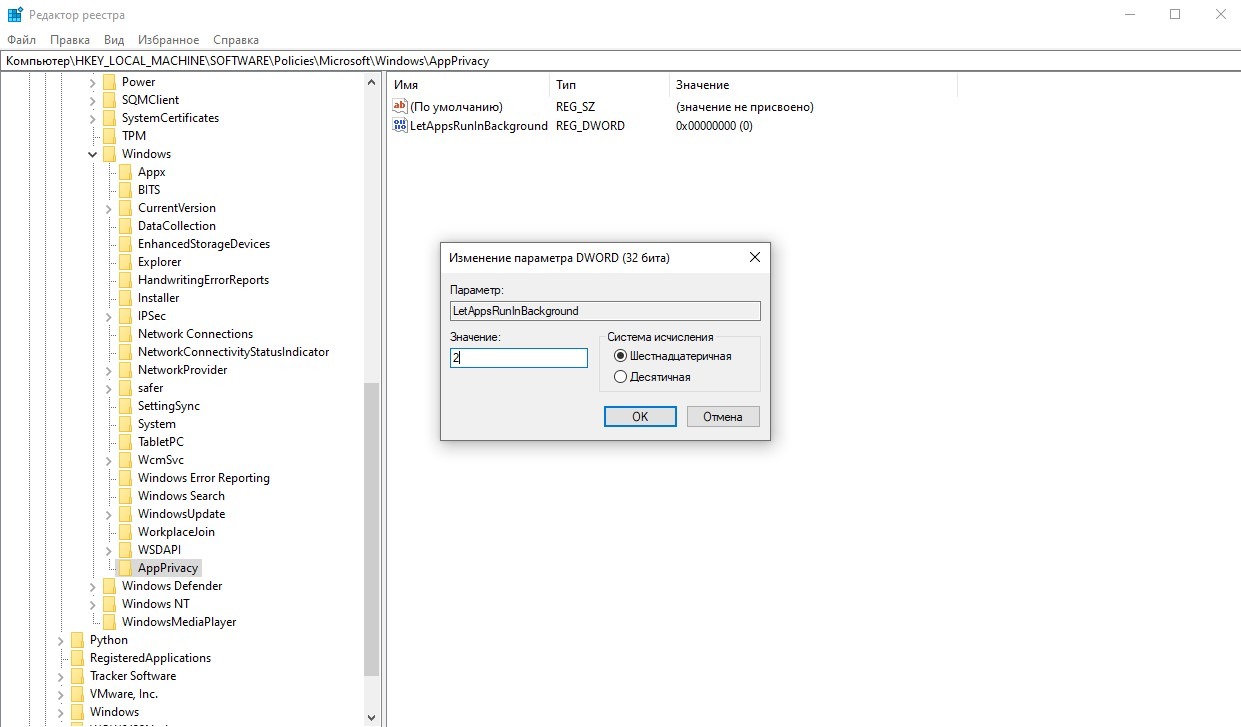This screenshot has height=727, width=1241.
Task: Collapse the Windows policies tree node
Action: [x=92, y=154]
